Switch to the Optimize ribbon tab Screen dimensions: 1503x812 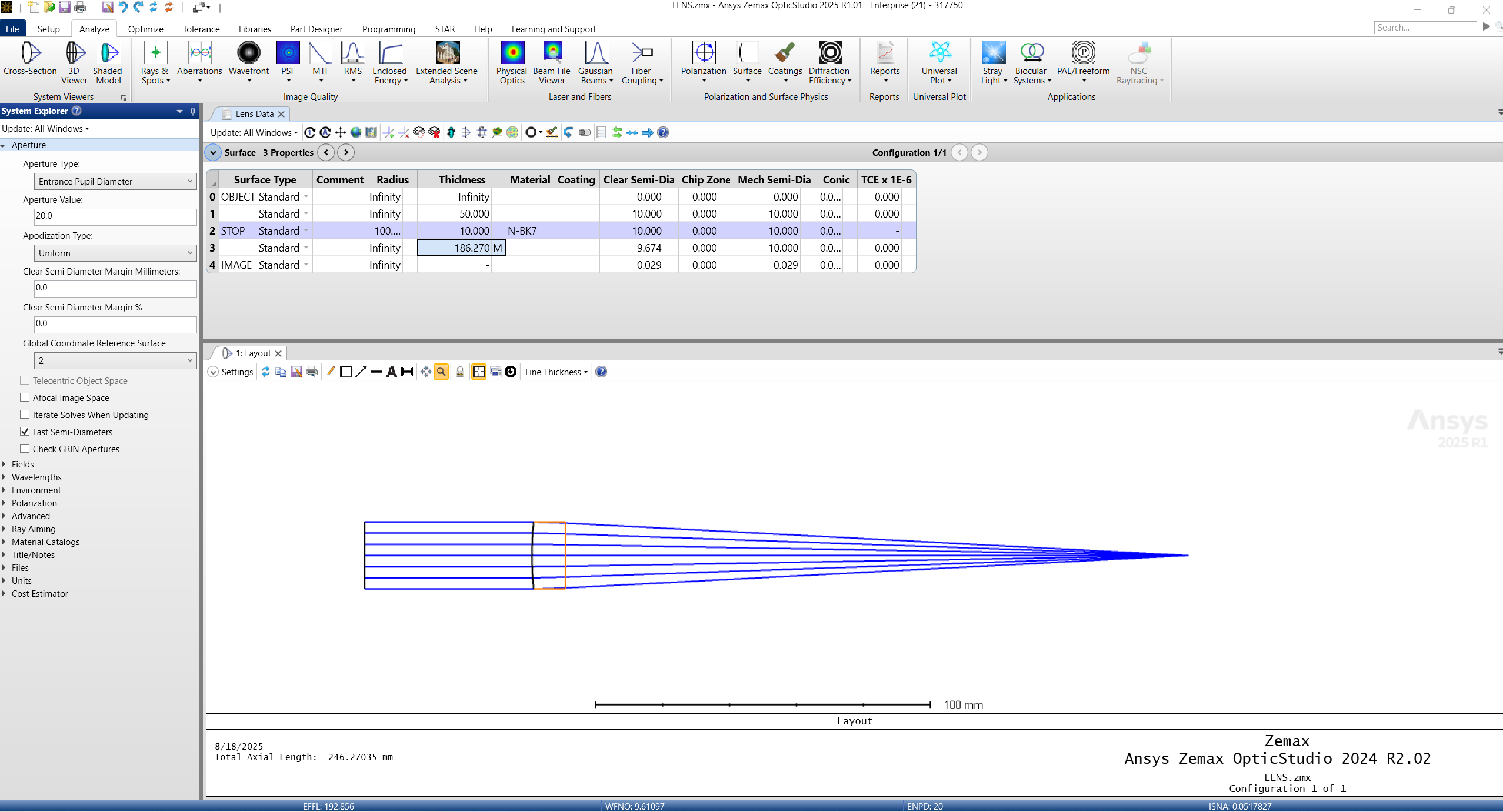coord(145,29)
